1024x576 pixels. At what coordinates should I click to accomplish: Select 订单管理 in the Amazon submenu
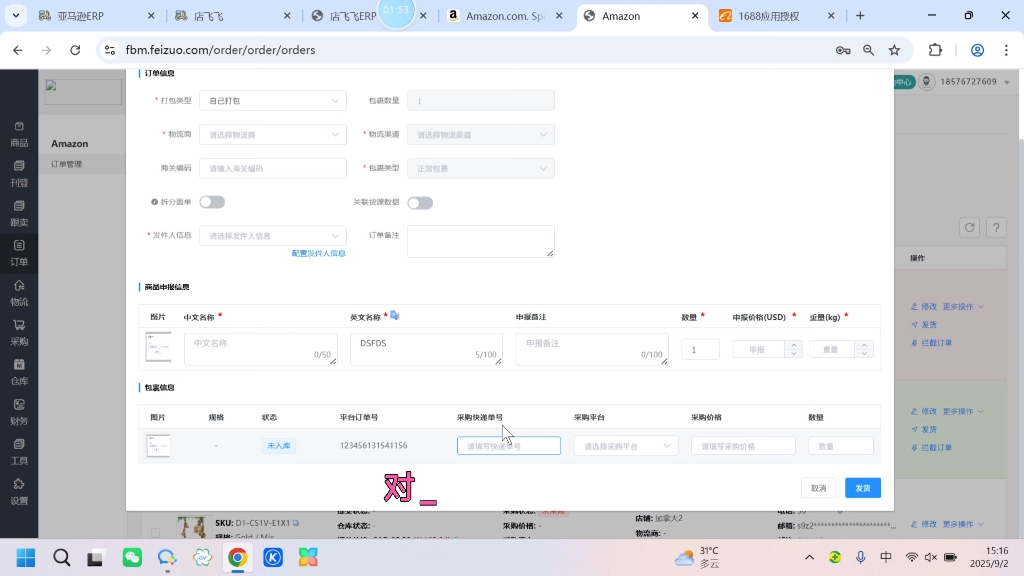click(67, 164)
